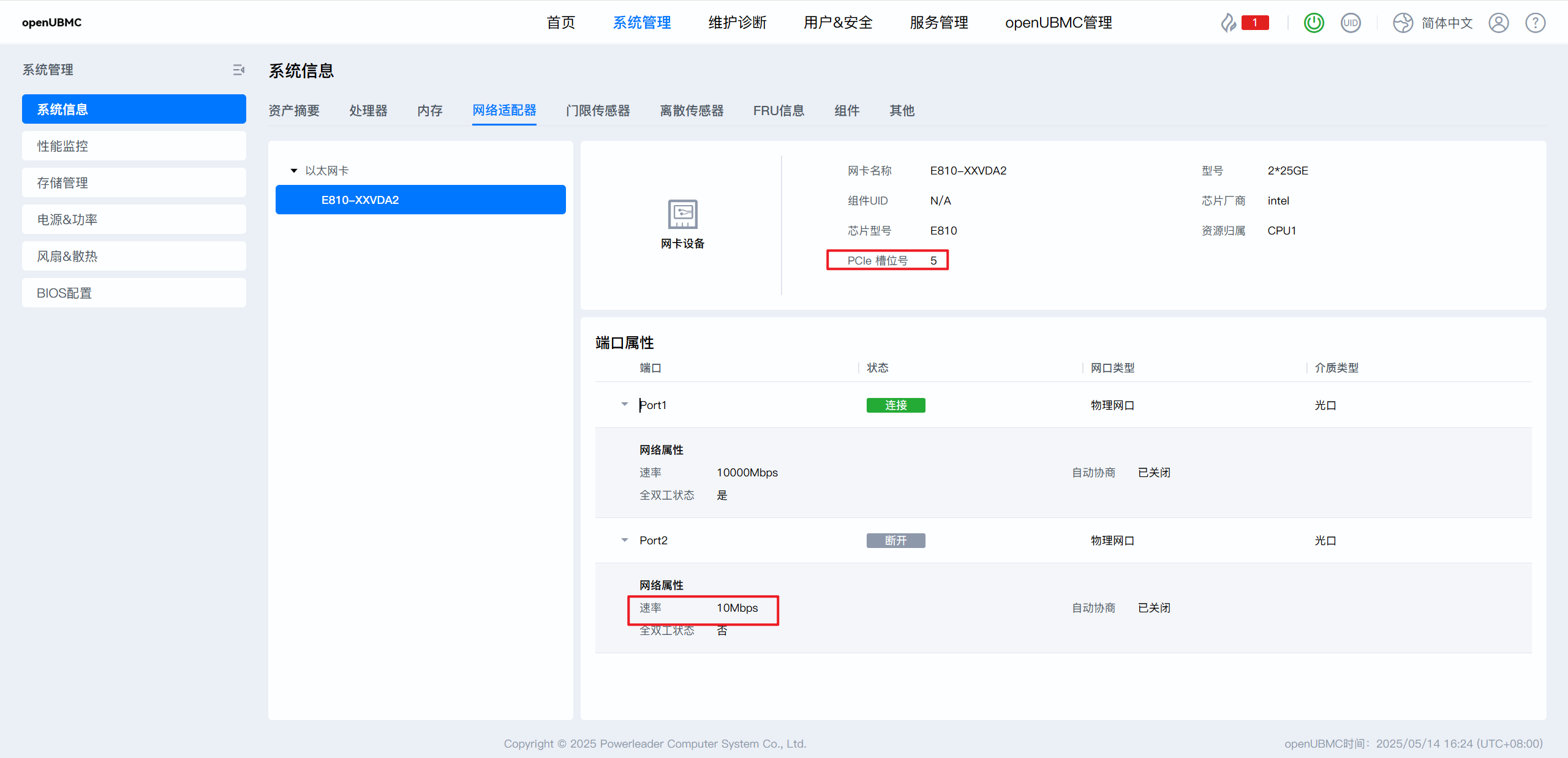Click the network card device icon
Image resolution: width=1568 pixels, height=758 pixels.
682,214
